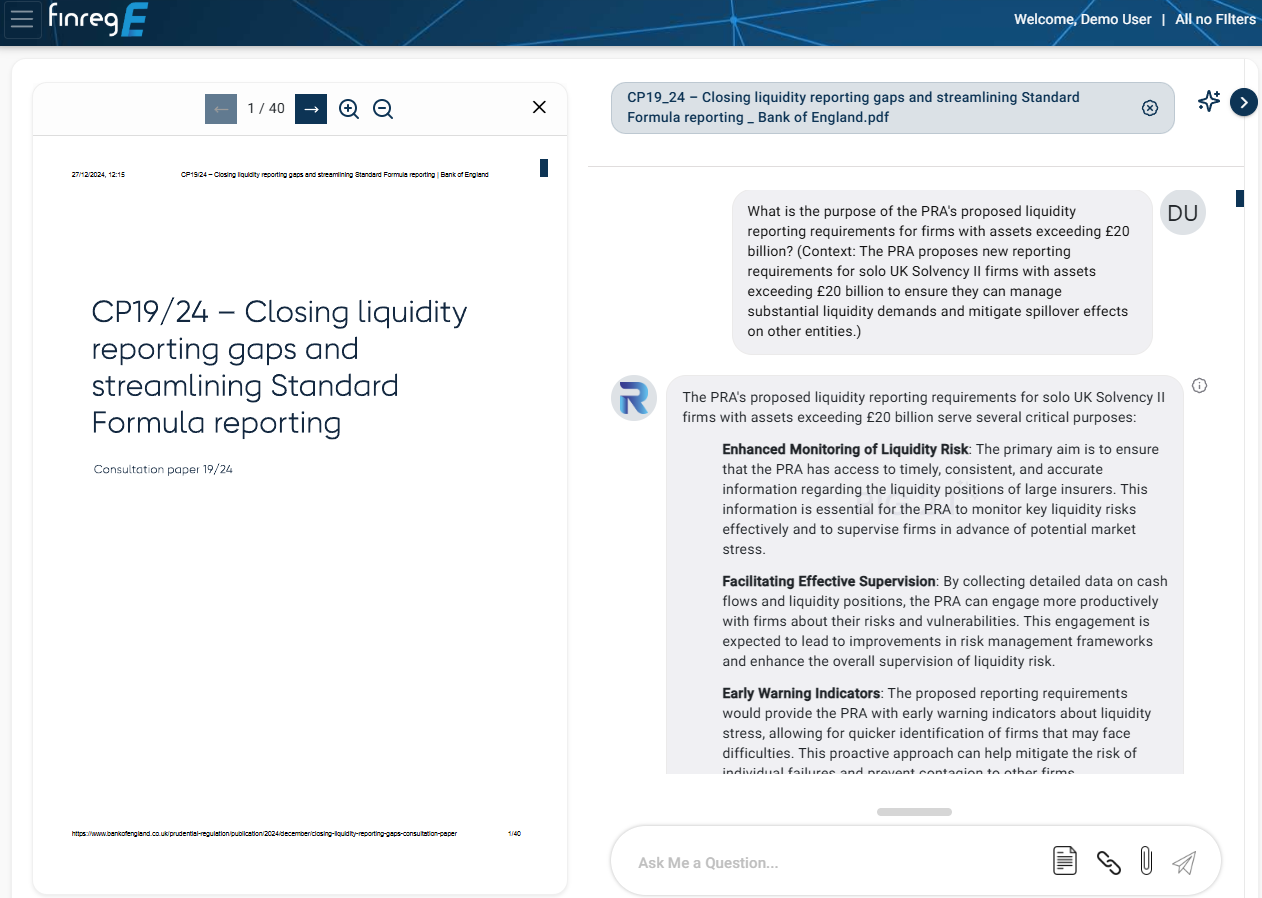
Task: Click the horizontal handle above chat box
Action: coord(914,812)
